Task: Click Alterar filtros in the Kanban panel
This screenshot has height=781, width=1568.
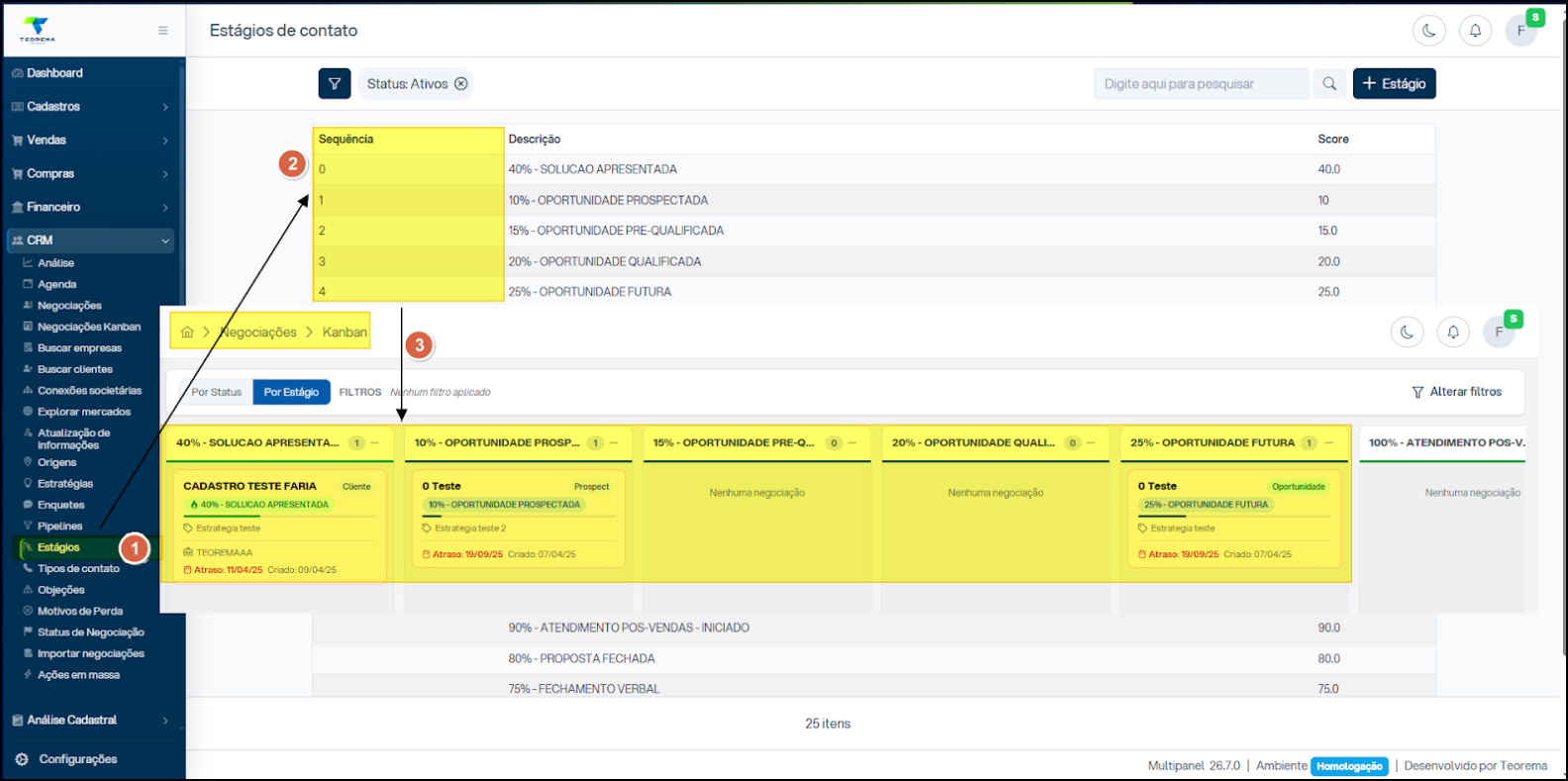Action: pos(1456,392)
